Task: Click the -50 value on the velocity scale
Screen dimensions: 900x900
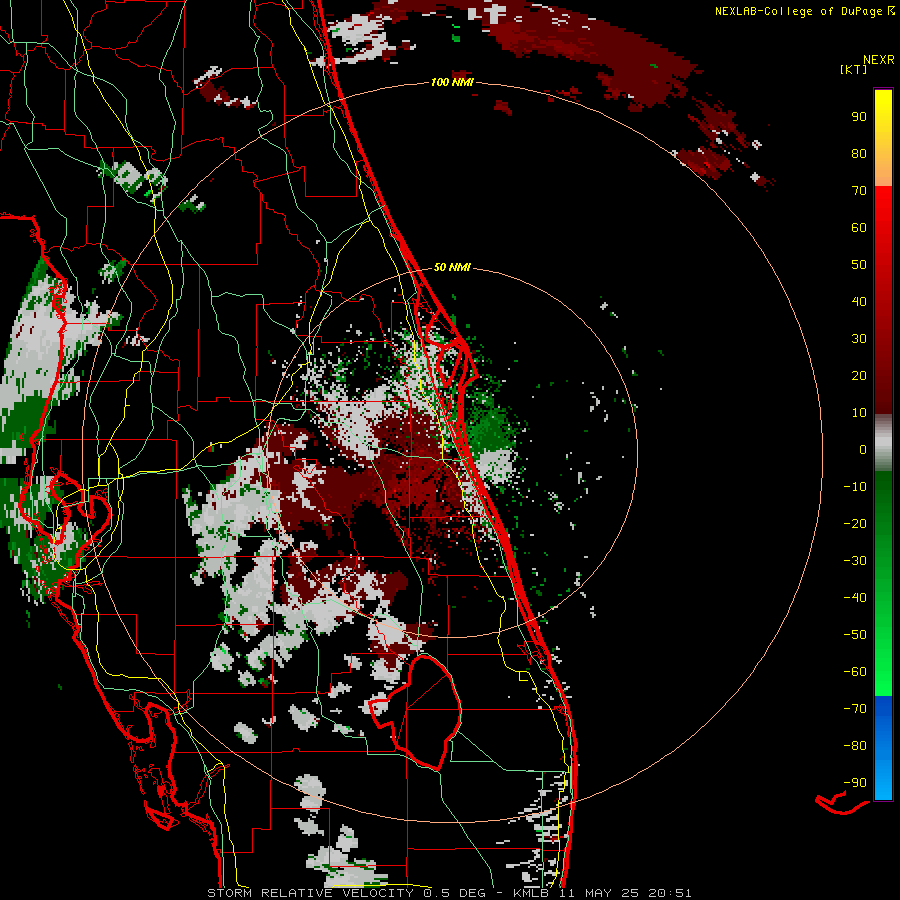Action: tap(855, 635)
